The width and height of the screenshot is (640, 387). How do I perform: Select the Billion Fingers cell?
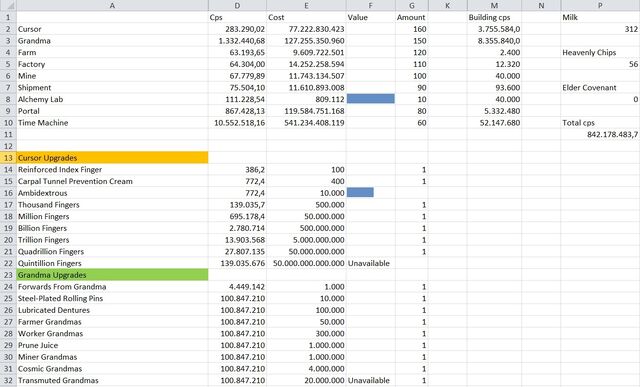(x=112, y=228)
